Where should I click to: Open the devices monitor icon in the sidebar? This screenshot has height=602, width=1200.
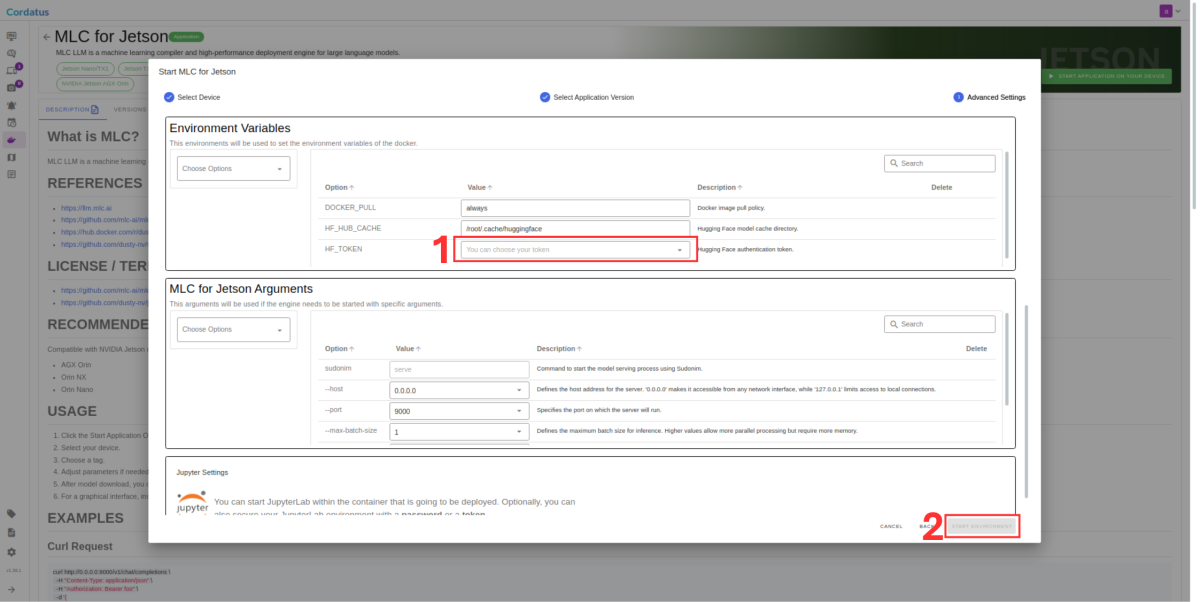tap(12, 36)
